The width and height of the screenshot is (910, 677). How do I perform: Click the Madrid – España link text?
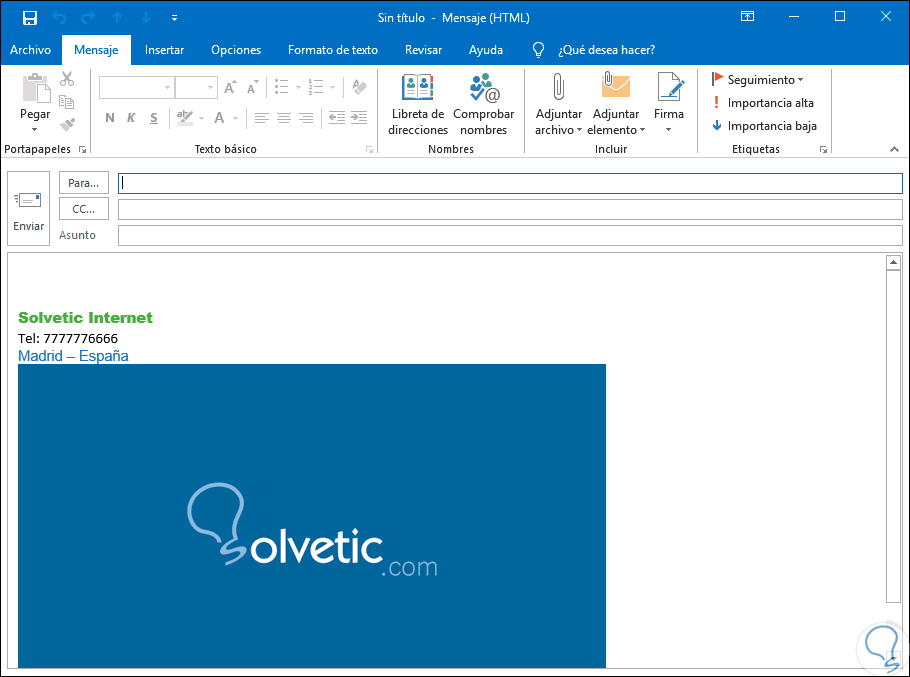click(x=73, y=356)
